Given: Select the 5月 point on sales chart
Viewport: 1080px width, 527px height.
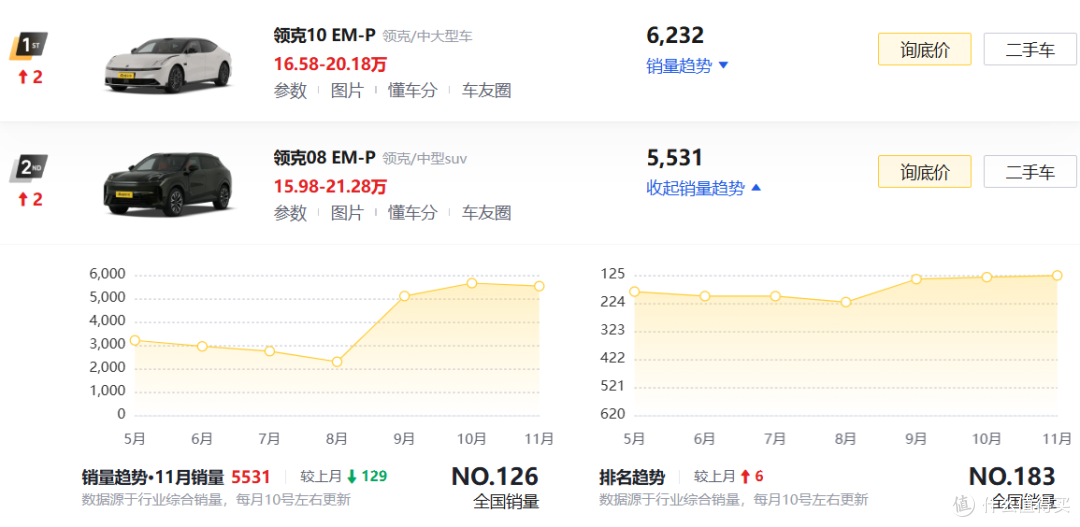Looking at the screenshot, I should coord(135,340).
